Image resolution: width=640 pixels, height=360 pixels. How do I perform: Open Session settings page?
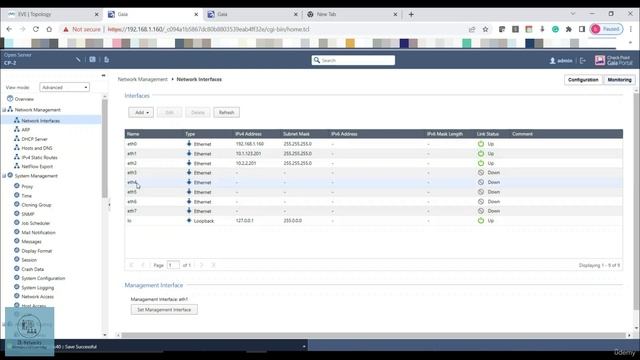point(29,260)
